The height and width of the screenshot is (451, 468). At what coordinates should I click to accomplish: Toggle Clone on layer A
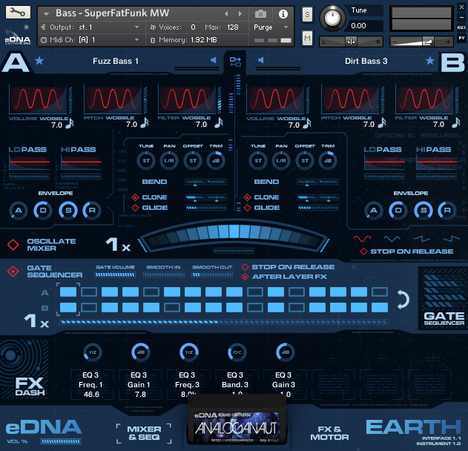[135, 197]
